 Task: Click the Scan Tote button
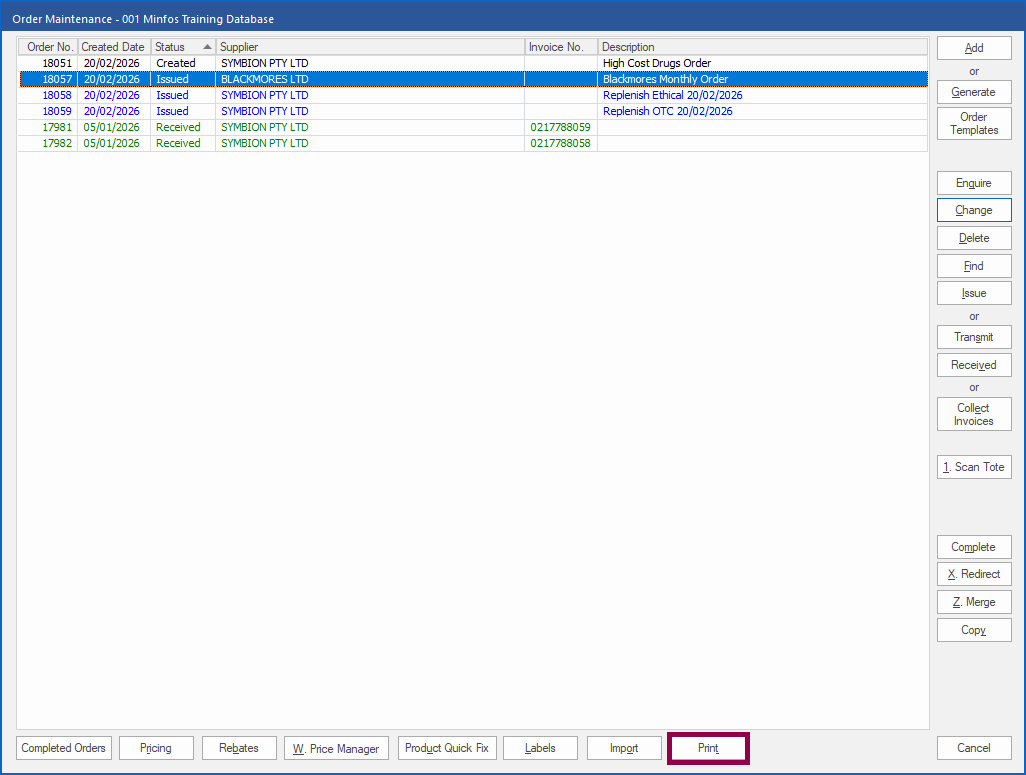973,467
